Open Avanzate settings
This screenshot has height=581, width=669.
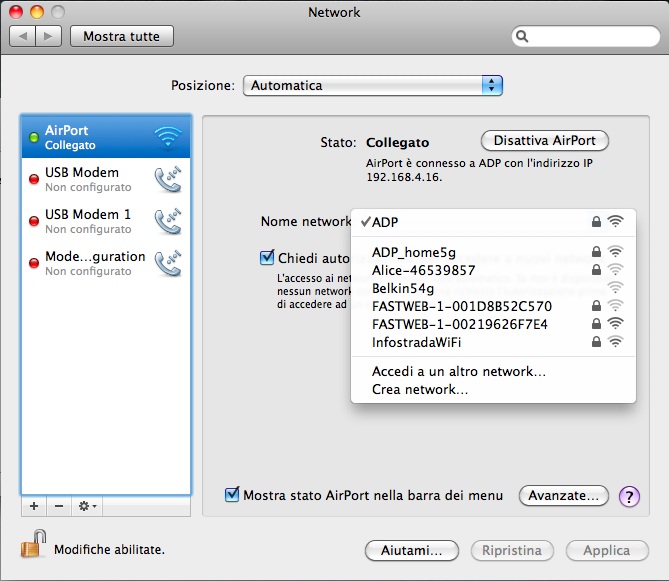click(x=563, y=495)
